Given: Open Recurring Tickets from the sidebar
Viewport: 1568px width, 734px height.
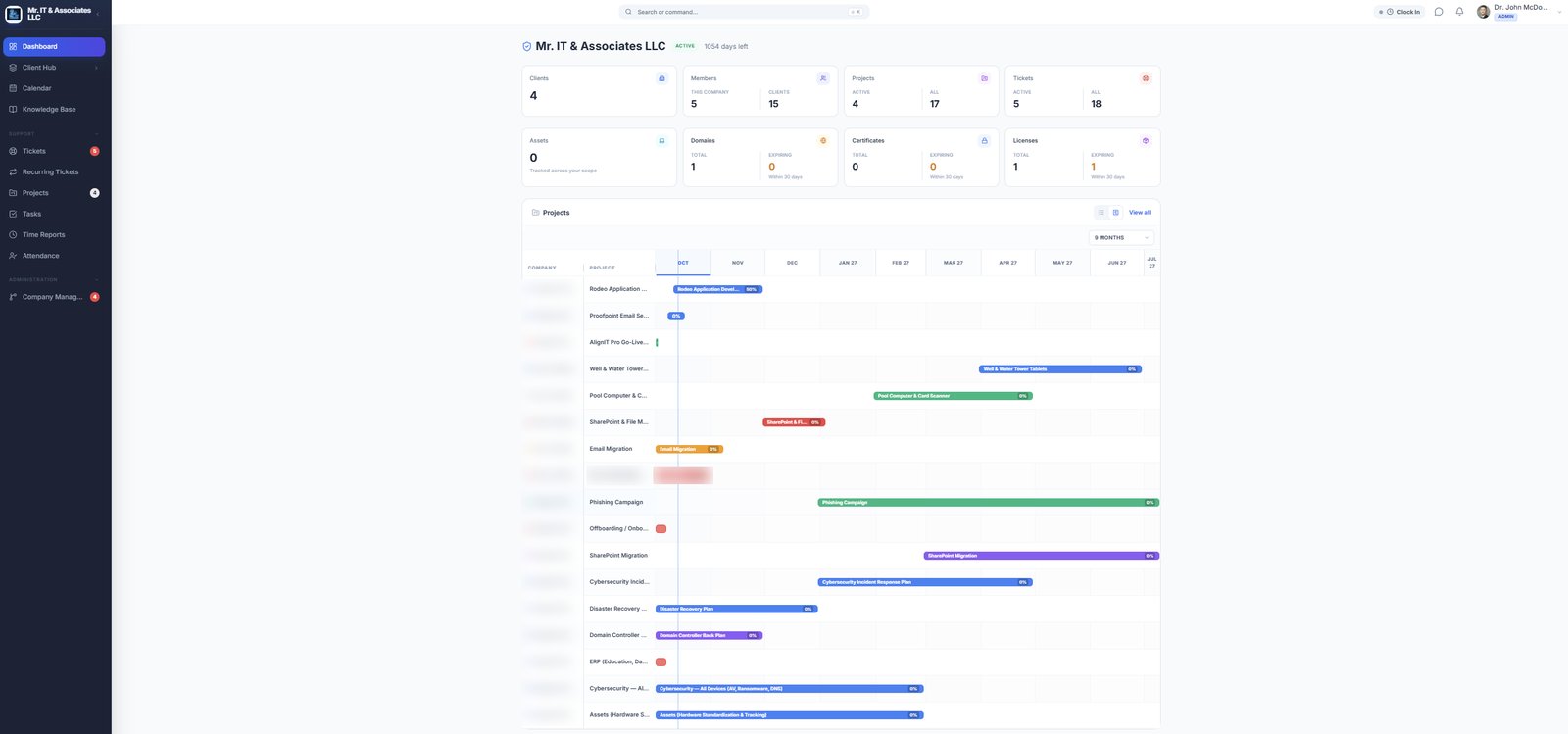Looking at the screenshot, I should [54, 172].
